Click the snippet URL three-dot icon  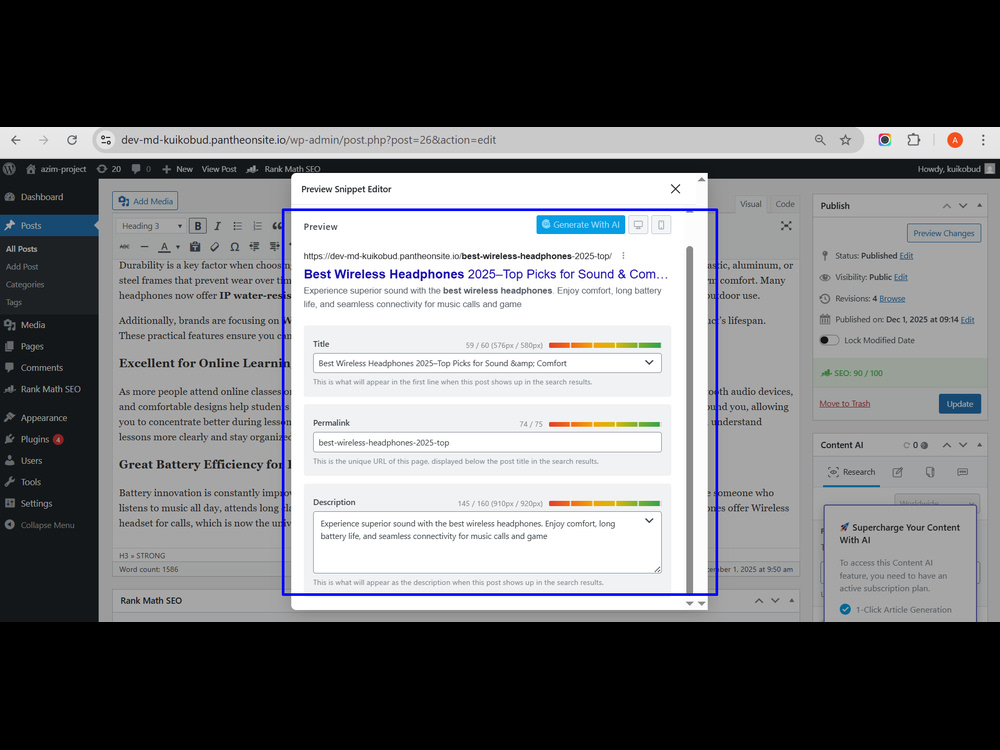(x=623, y=256)
